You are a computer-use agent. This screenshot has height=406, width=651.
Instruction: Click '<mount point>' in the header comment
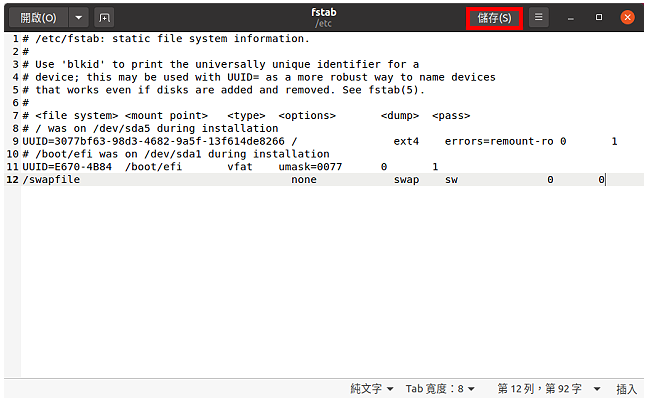(x=166, y=115)
